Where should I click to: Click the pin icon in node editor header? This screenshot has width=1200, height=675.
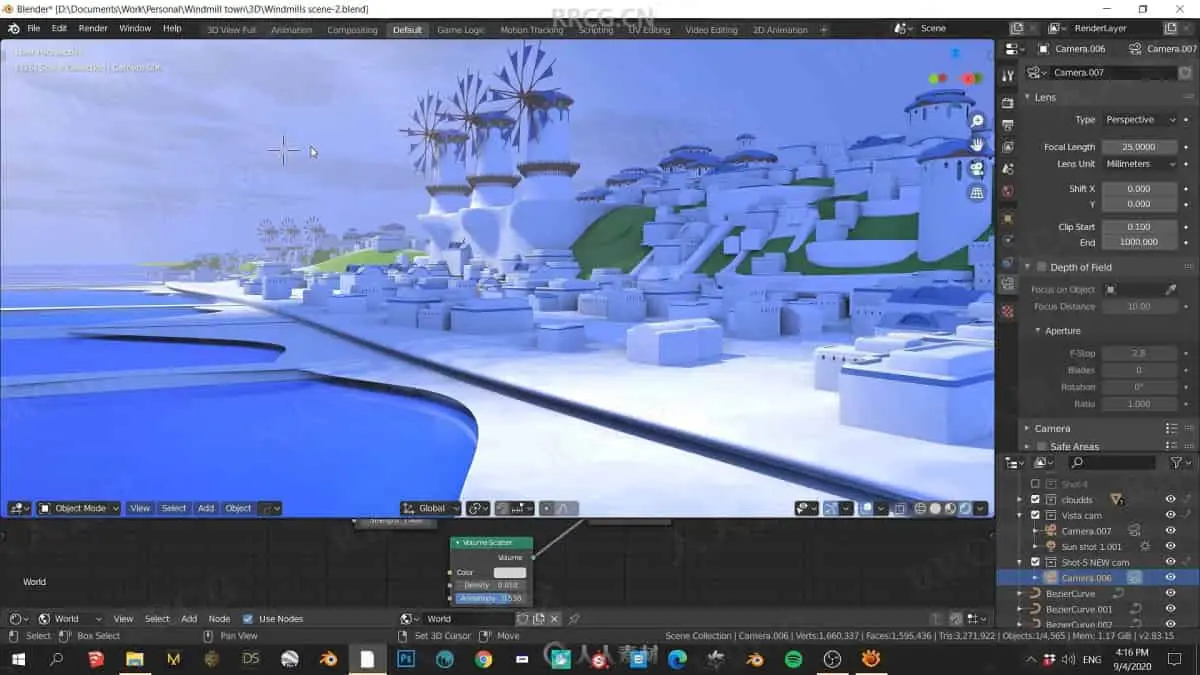click(x=574, y=619)
